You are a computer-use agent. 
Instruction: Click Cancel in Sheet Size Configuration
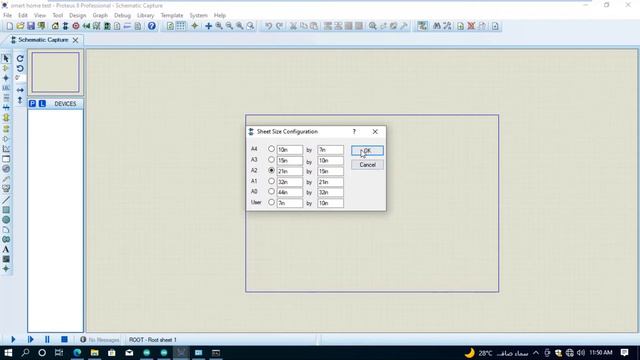point(367,165)
